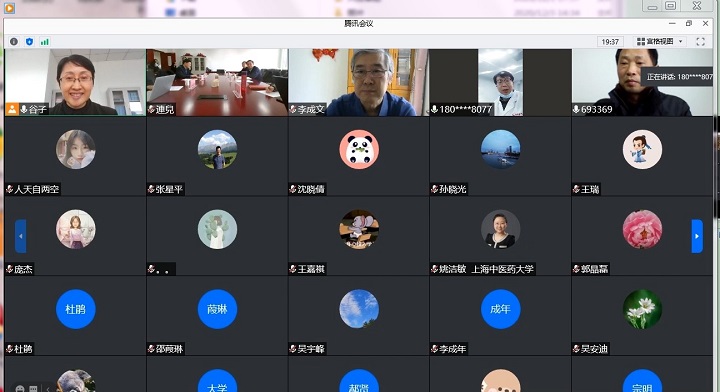The width and height of the screenshot is (720, 392).
Task: Click the muted mic icon by 王瑞
Action: click(x=576, y=189)
